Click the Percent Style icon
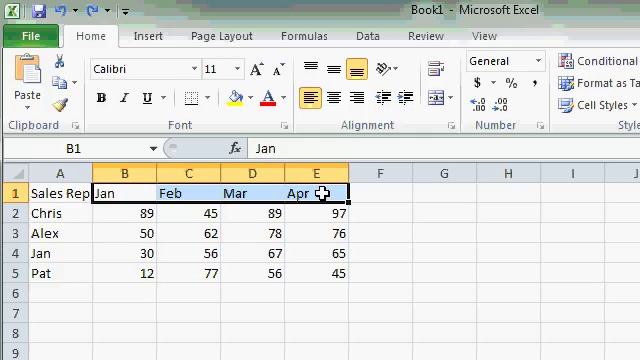Viewport: 640px width, 360px height. tap(511, 83)
